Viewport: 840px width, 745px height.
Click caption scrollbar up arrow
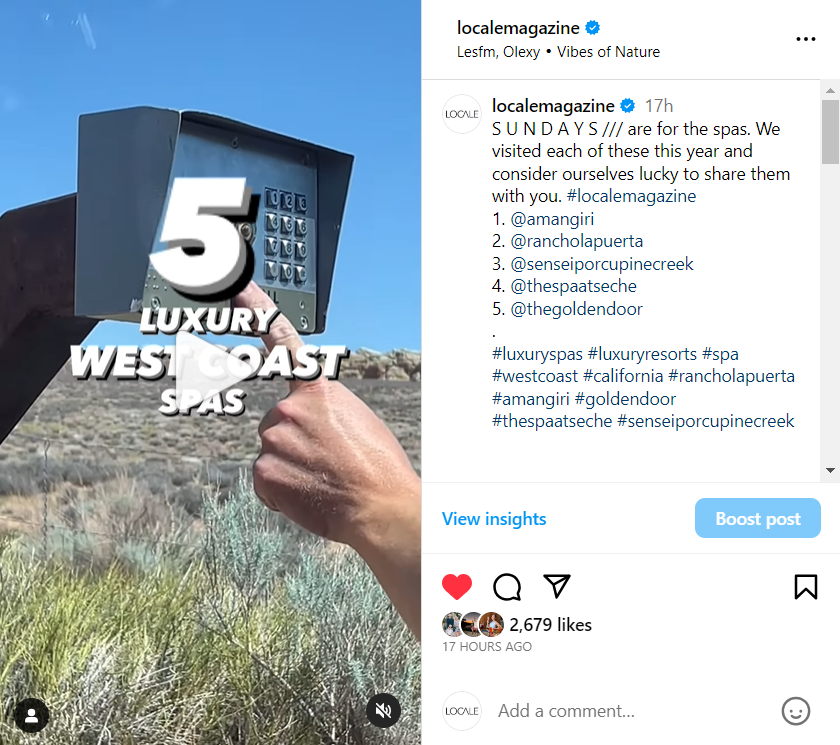(830, 91)
